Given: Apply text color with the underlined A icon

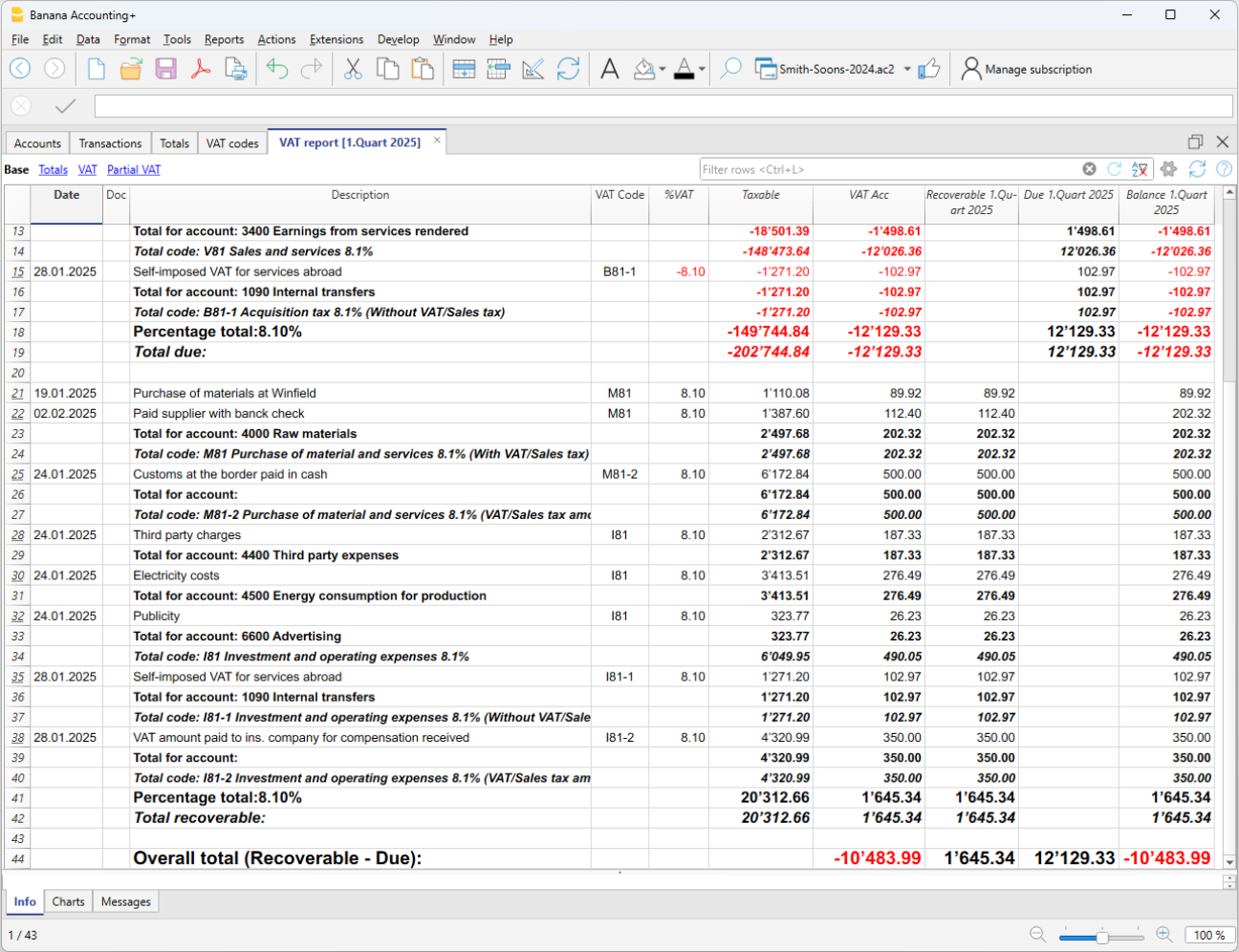Looking at the screenshot, I should (685, 69).
